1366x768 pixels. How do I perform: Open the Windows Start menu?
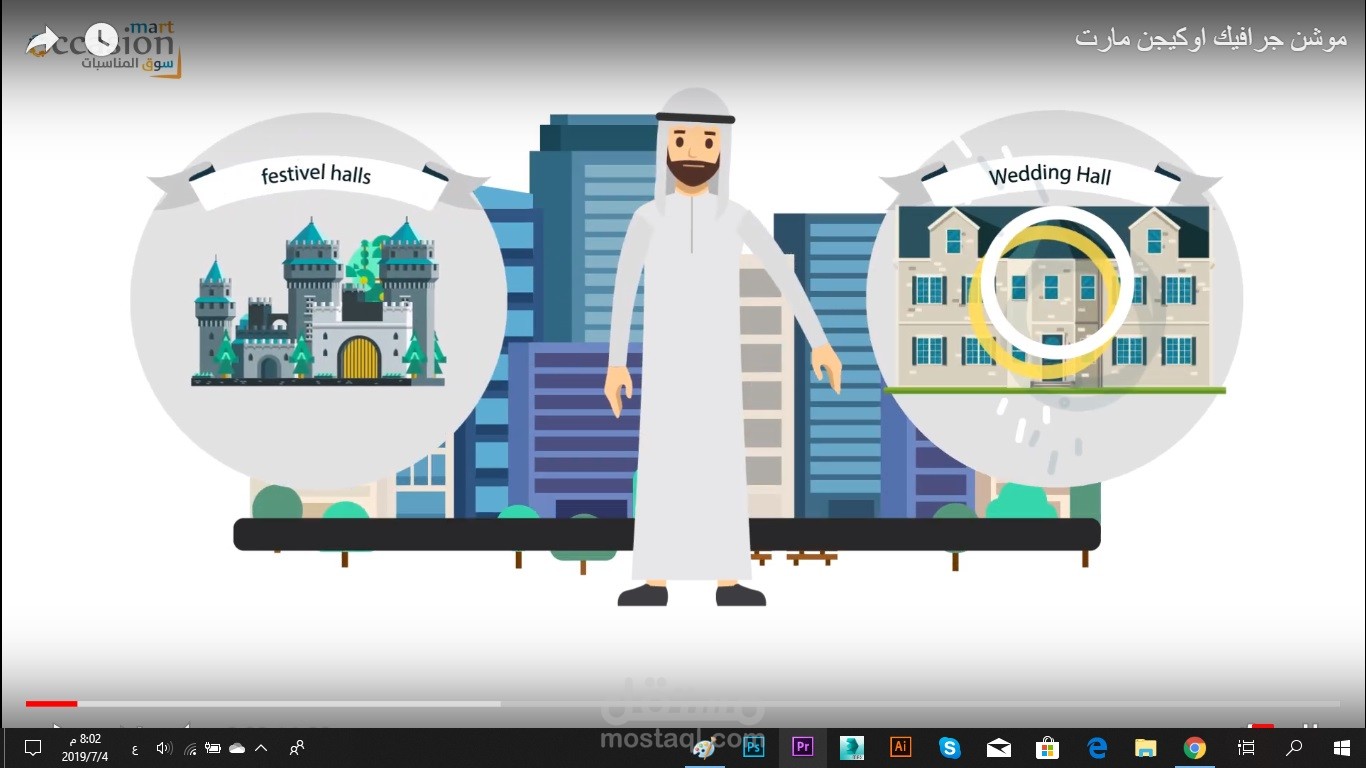1342,747
